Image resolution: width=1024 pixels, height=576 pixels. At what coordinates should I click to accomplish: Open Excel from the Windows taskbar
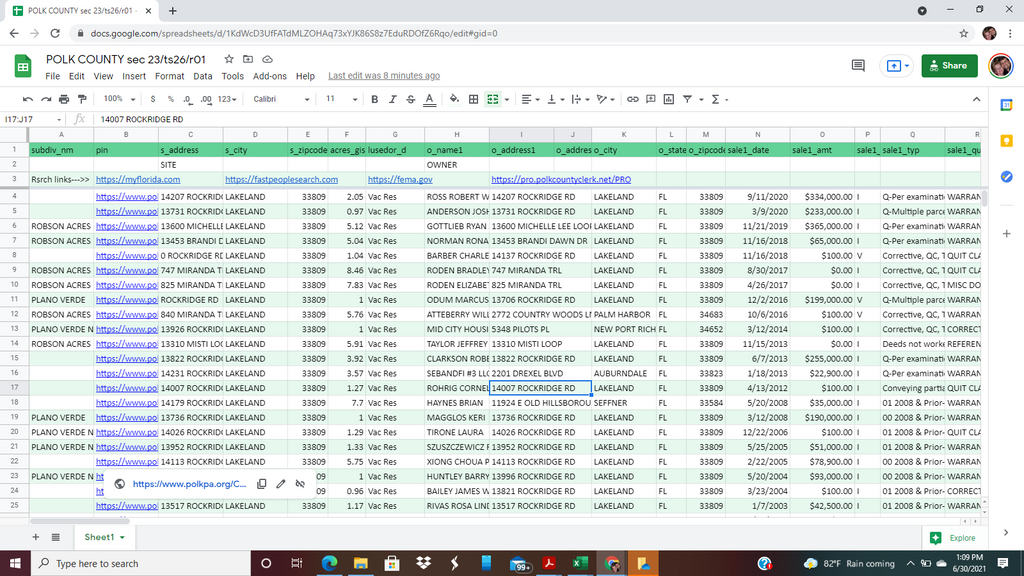click(581, 563)
